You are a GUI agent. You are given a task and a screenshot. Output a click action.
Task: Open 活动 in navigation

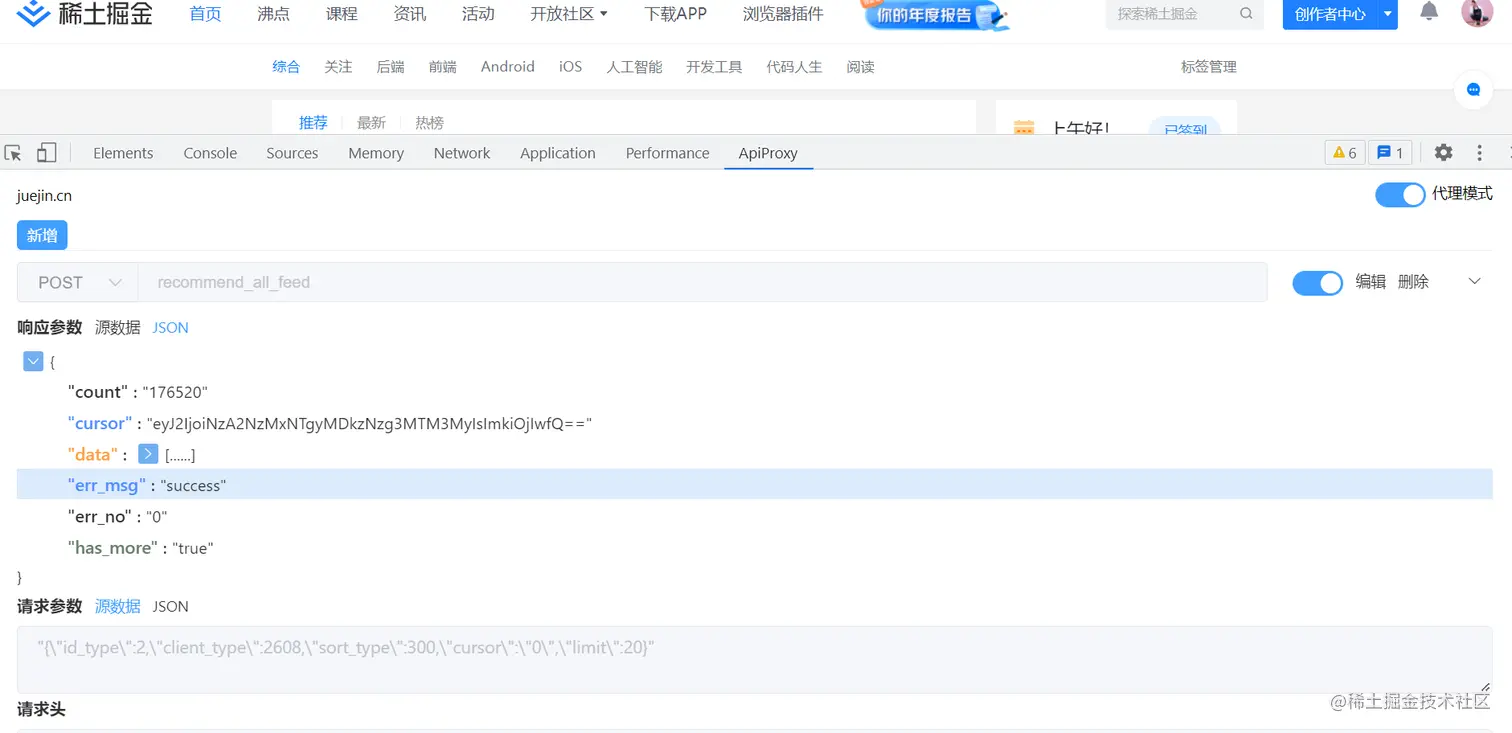tap(478, 14)
